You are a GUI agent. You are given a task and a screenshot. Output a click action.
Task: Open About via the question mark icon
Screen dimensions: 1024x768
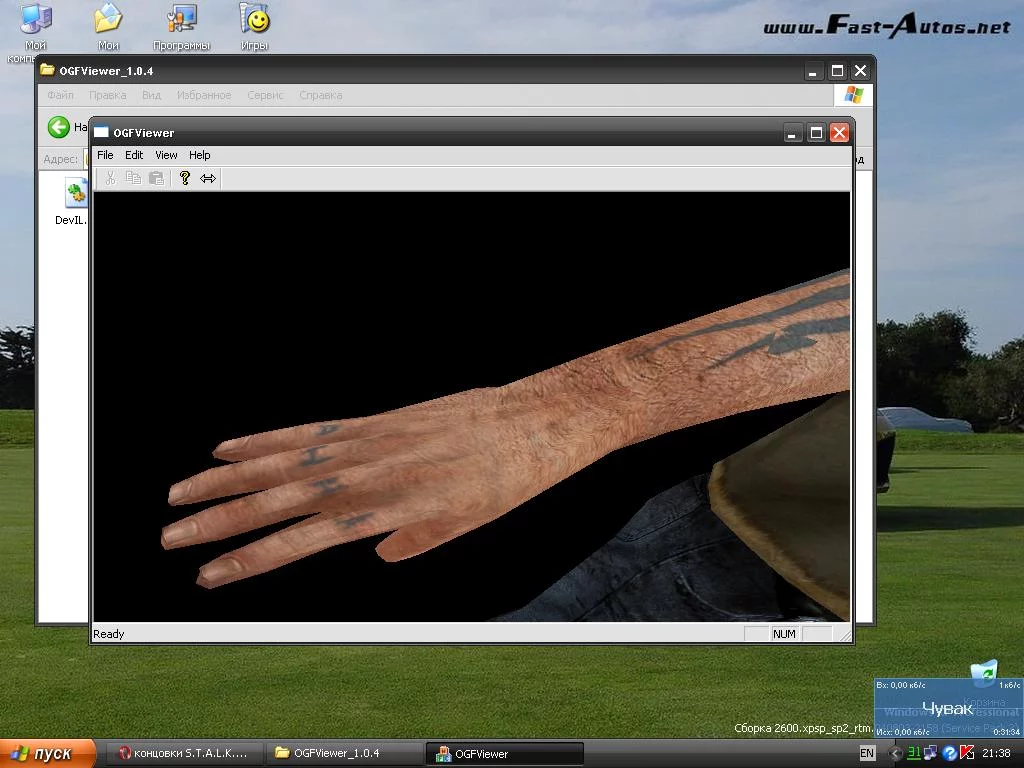(185, 178)
